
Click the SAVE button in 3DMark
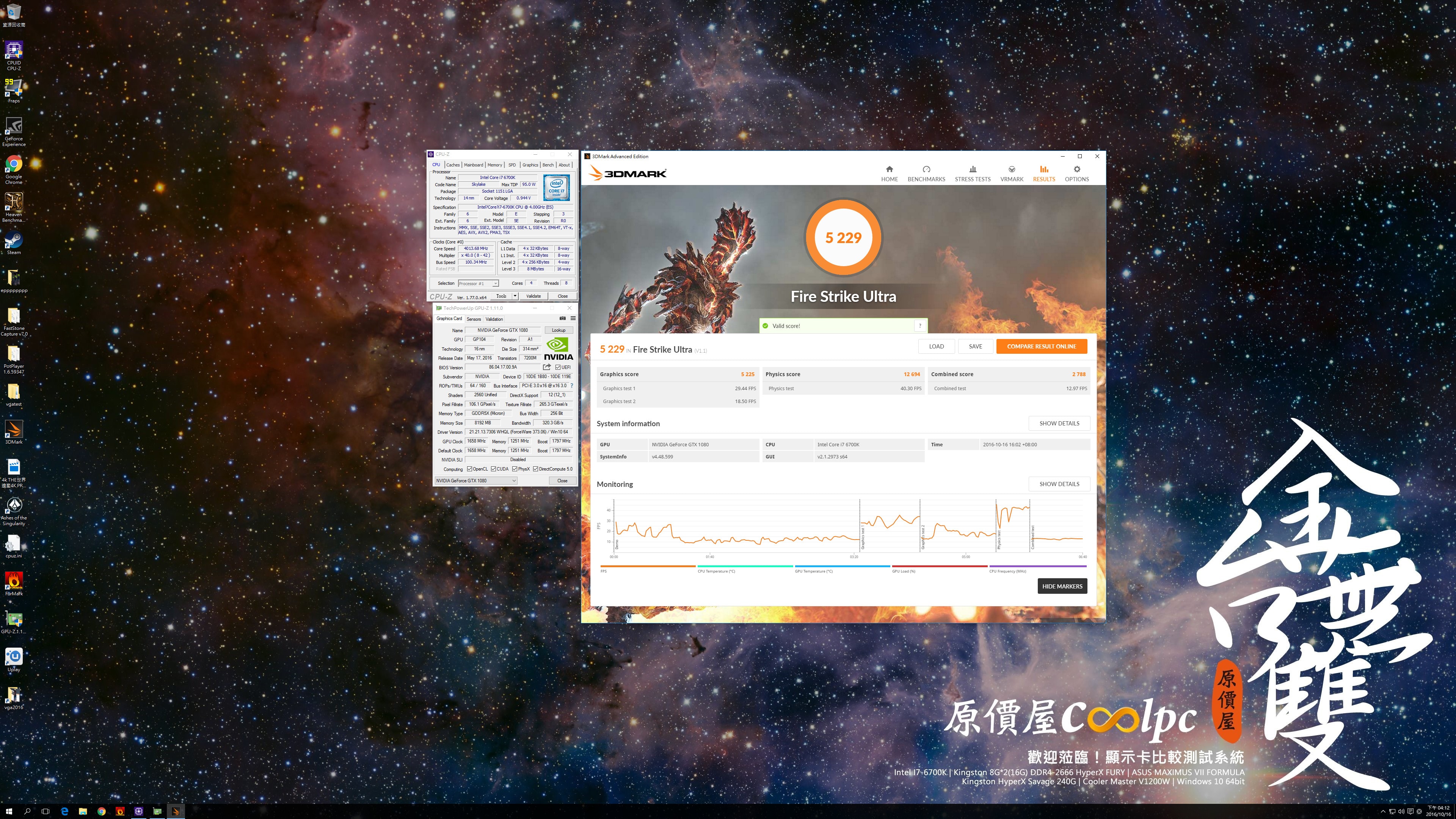click(975, 347)
